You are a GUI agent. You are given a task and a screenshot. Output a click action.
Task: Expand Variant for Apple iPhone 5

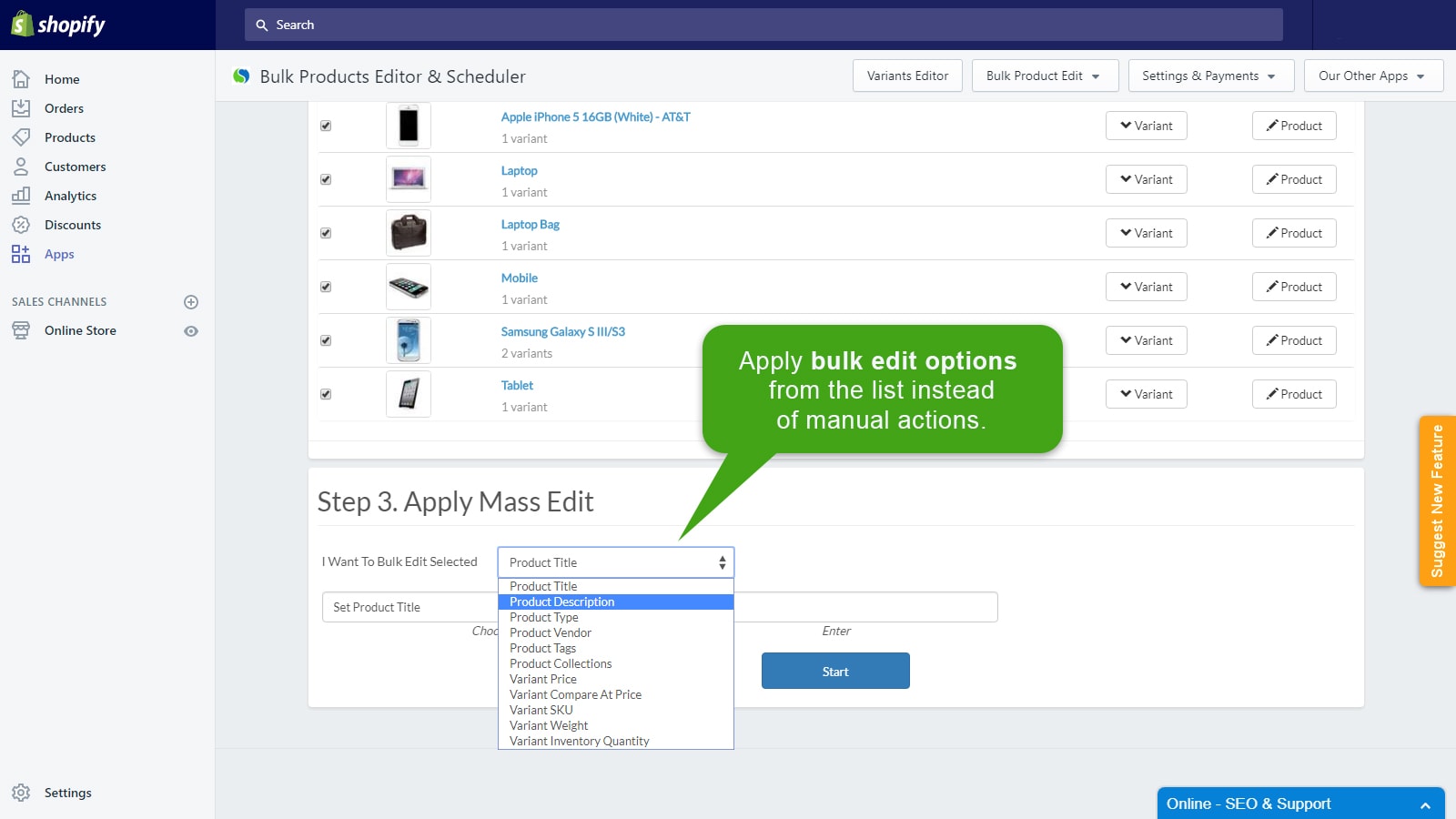[1147, 126]
